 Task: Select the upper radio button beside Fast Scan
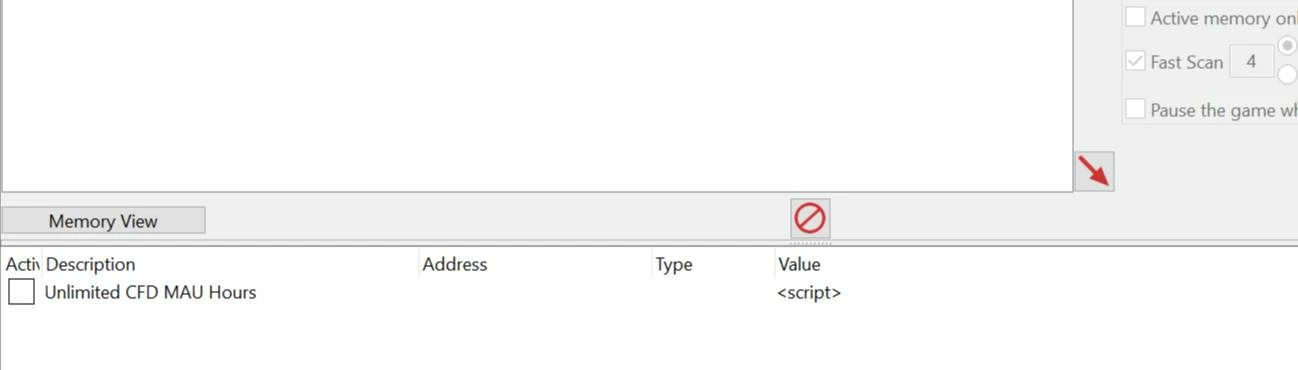[x=1289, y=46]
